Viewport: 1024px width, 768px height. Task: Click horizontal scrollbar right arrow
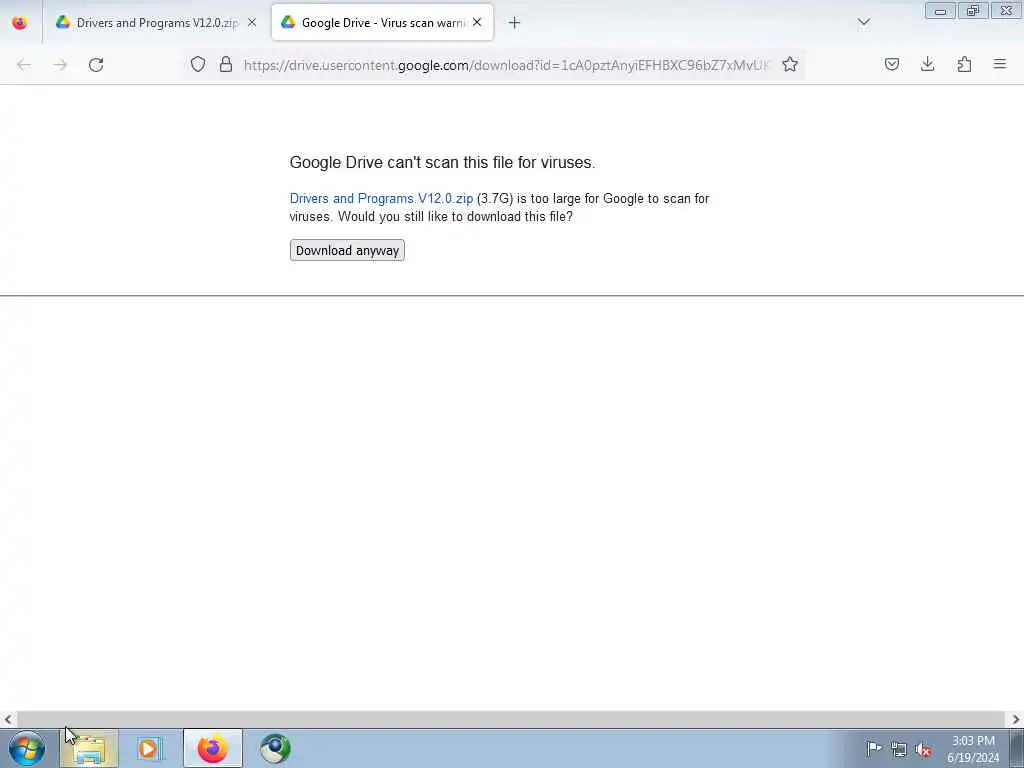click(1016, 720)
